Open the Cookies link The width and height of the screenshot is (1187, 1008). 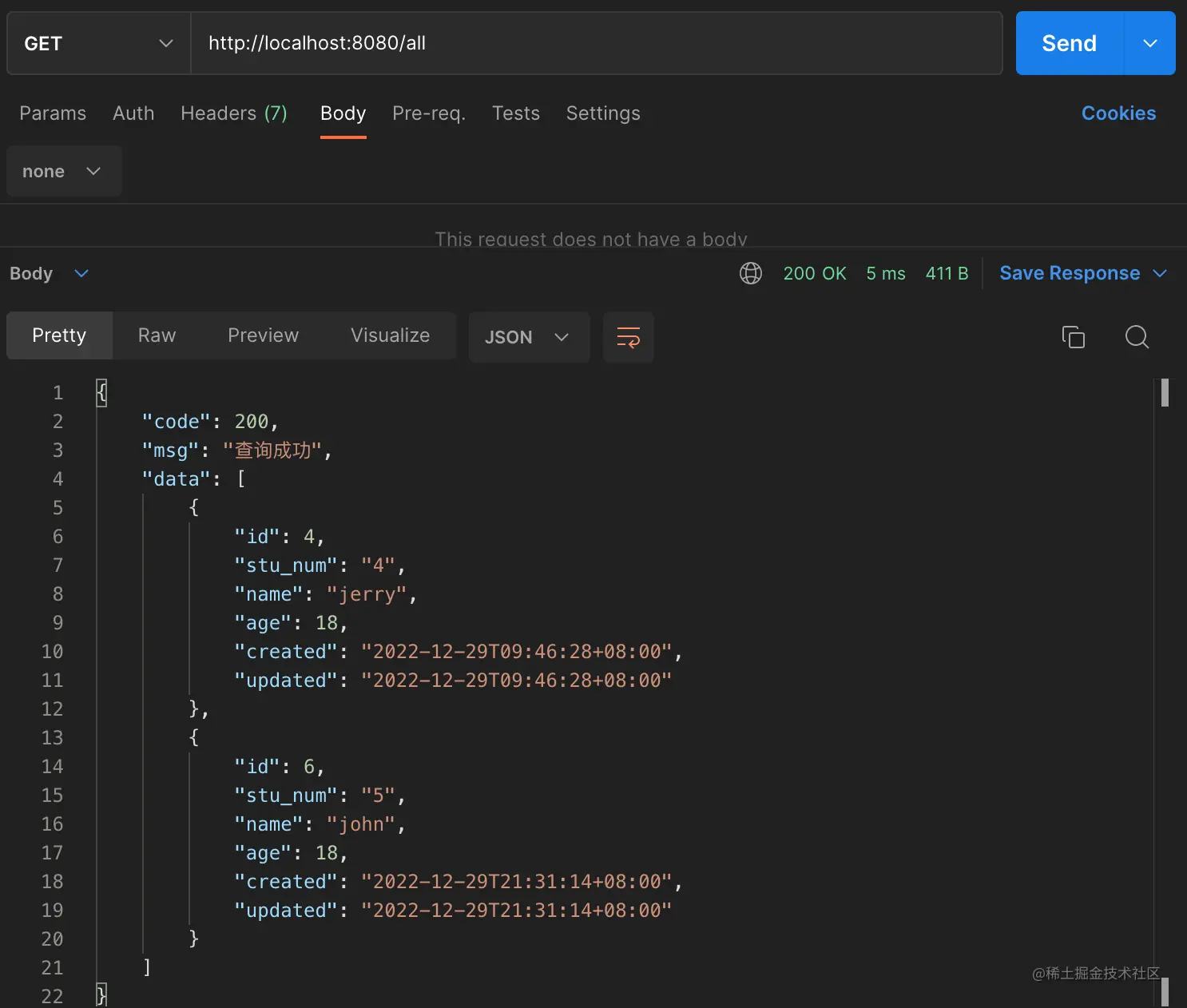pyautogui.click(x=1118, y=113)
